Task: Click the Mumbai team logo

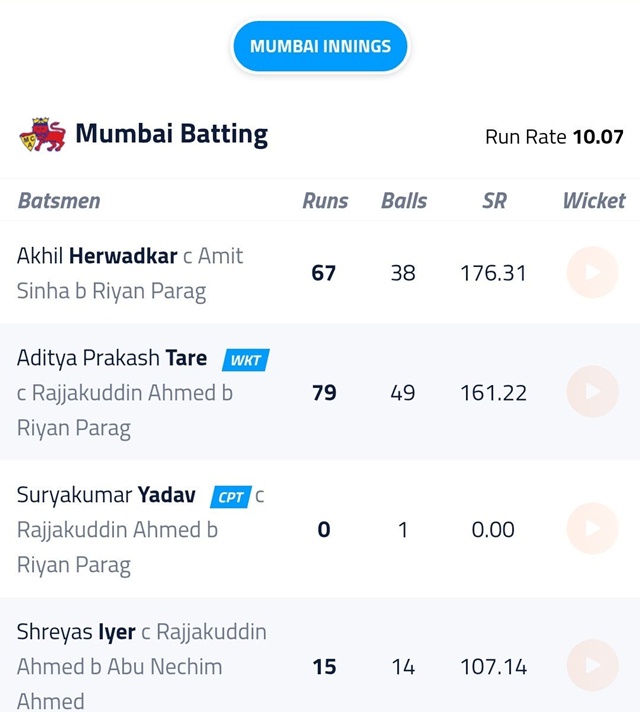Action: point(43,134)
